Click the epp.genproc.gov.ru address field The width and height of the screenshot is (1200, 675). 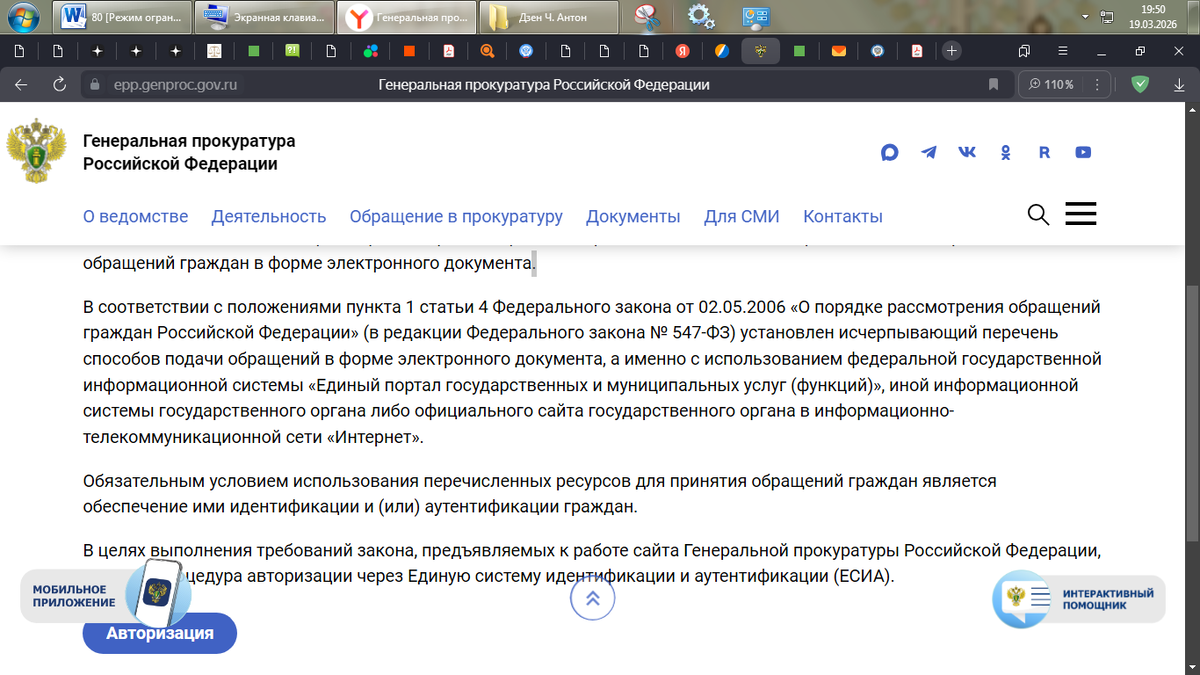point(177,85)
